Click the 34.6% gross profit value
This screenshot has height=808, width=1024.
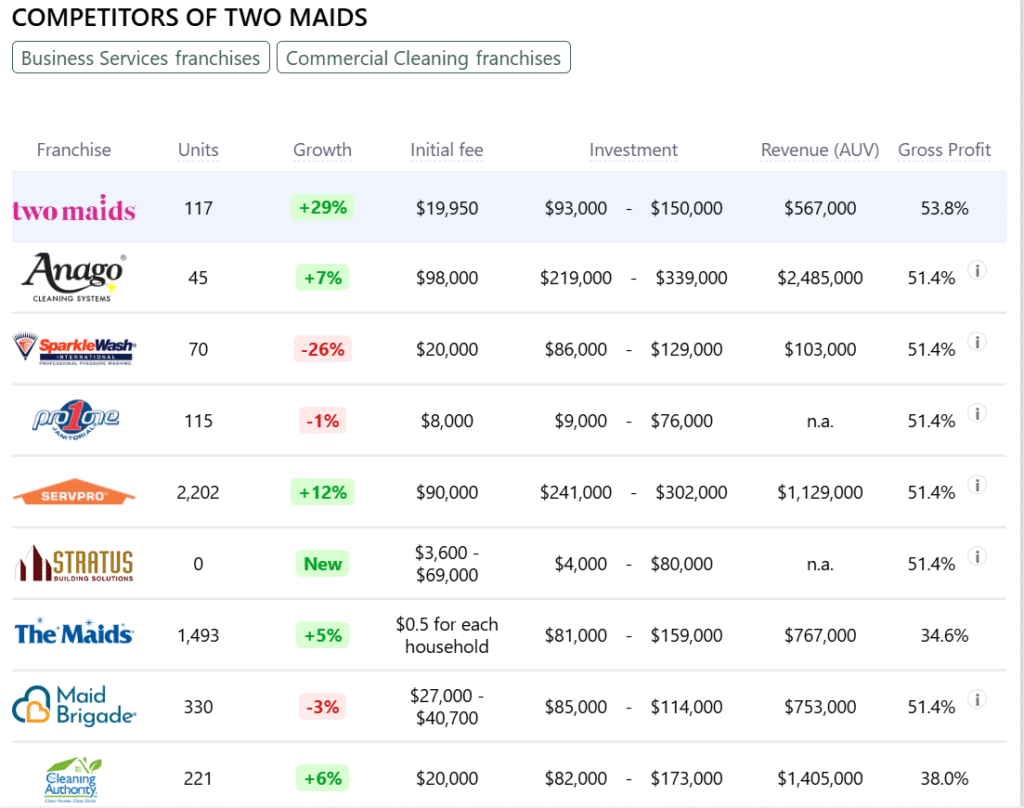944,635
